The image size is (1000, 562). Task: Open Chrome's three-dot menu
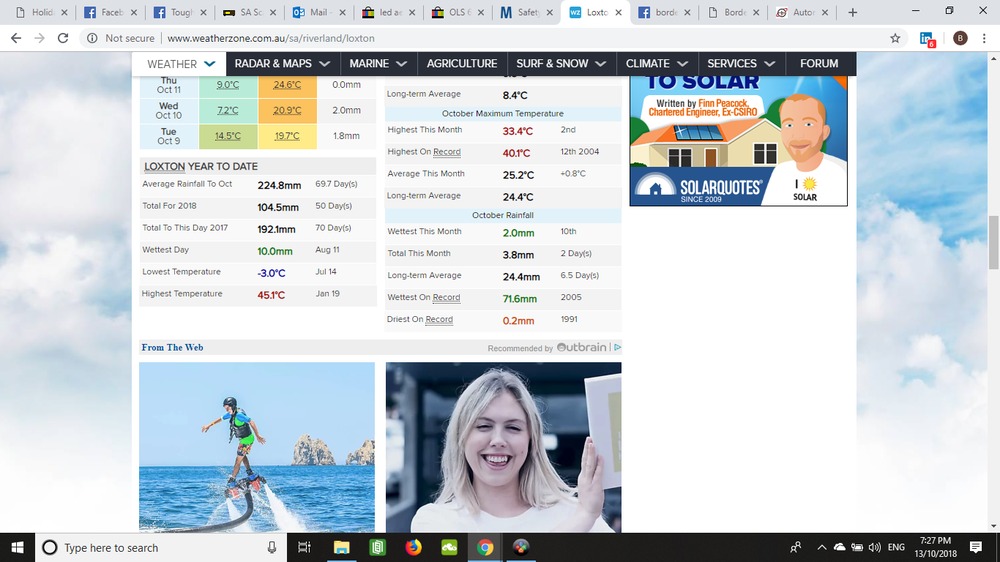pos(985,38)
